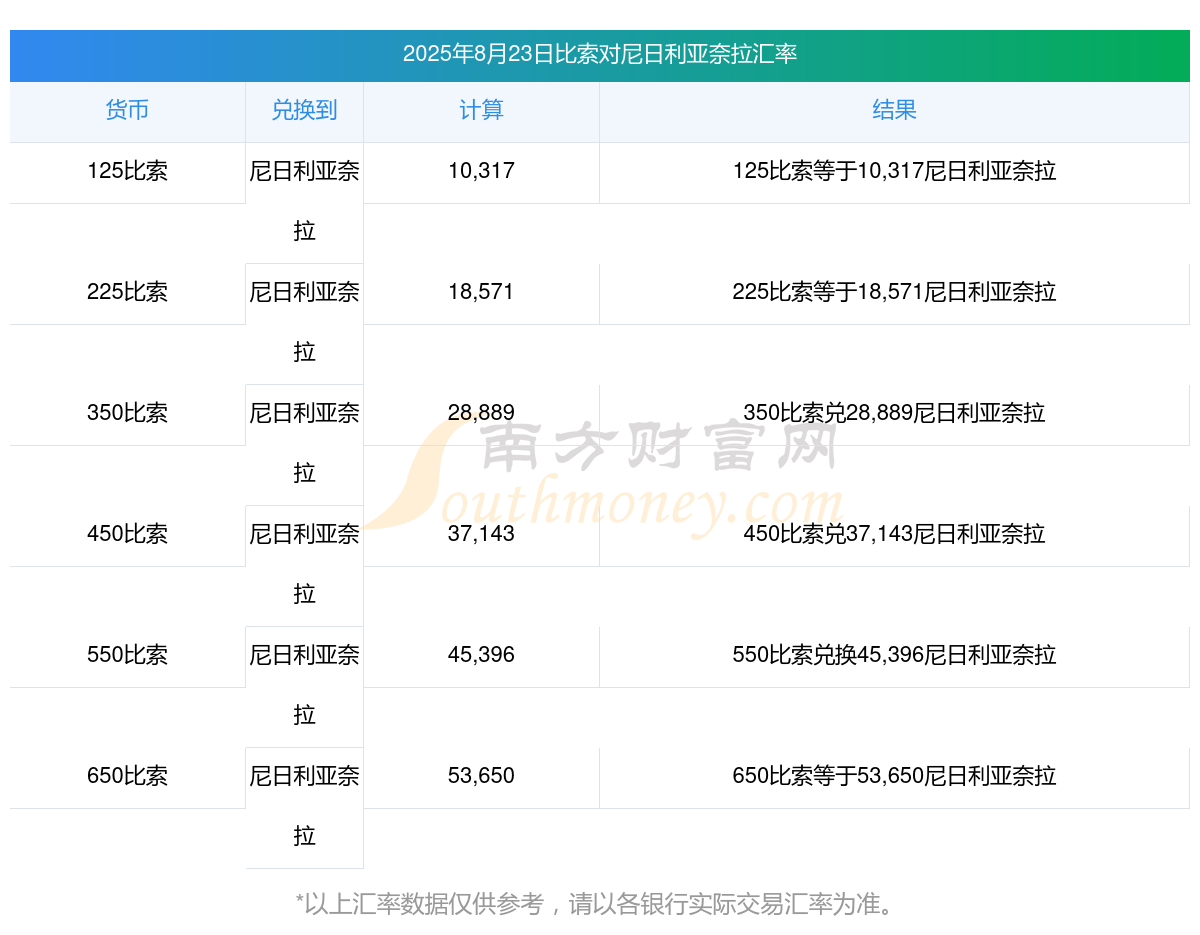Select the 650比索 cell
The width and height of the screenshot is (1200, 935).
tap(127, 776)
